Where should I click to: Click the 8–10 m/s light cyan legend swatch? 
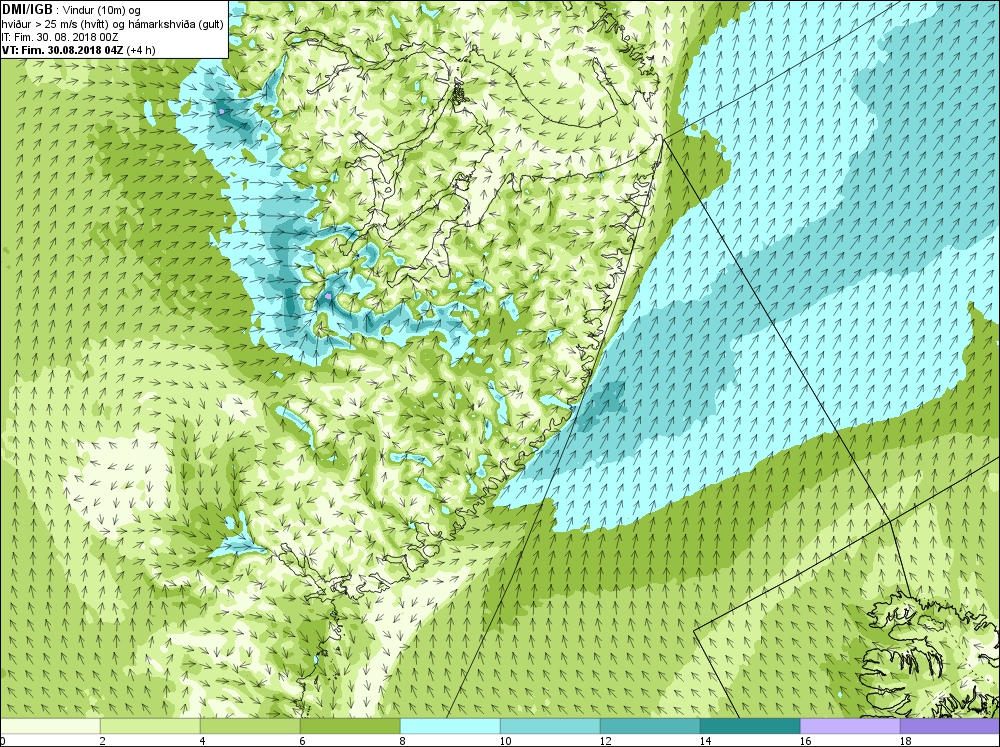450,726
